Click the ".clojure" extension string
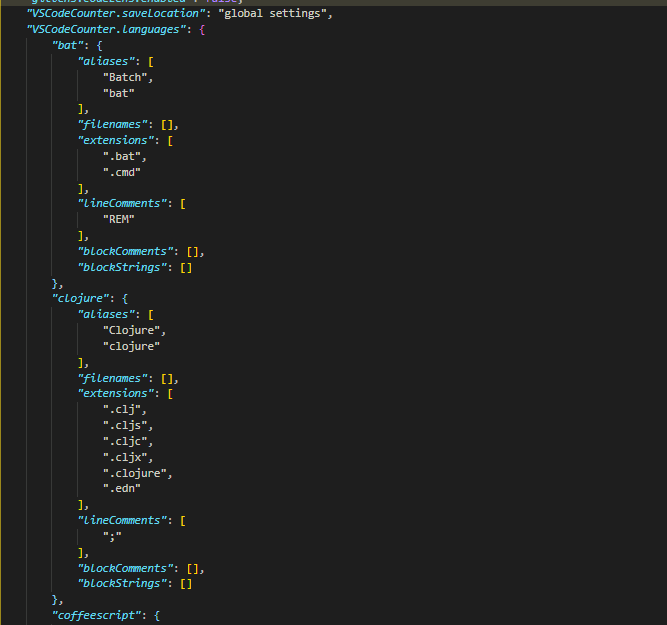This screenshot has height=625, width=667. point(135,473)
